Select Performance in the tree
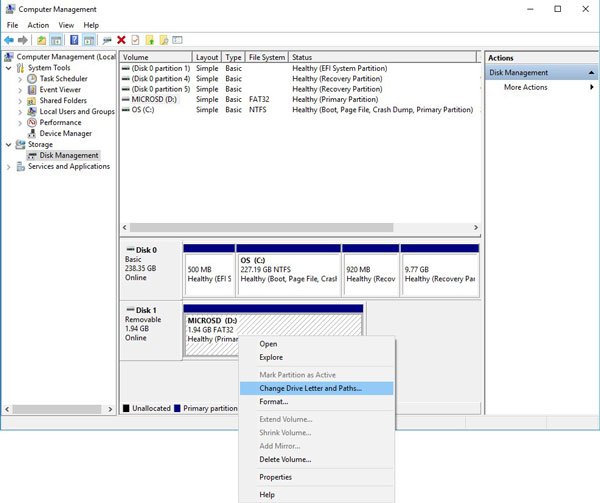Screen dimensions: 600x503 click(x=60, y=122)
